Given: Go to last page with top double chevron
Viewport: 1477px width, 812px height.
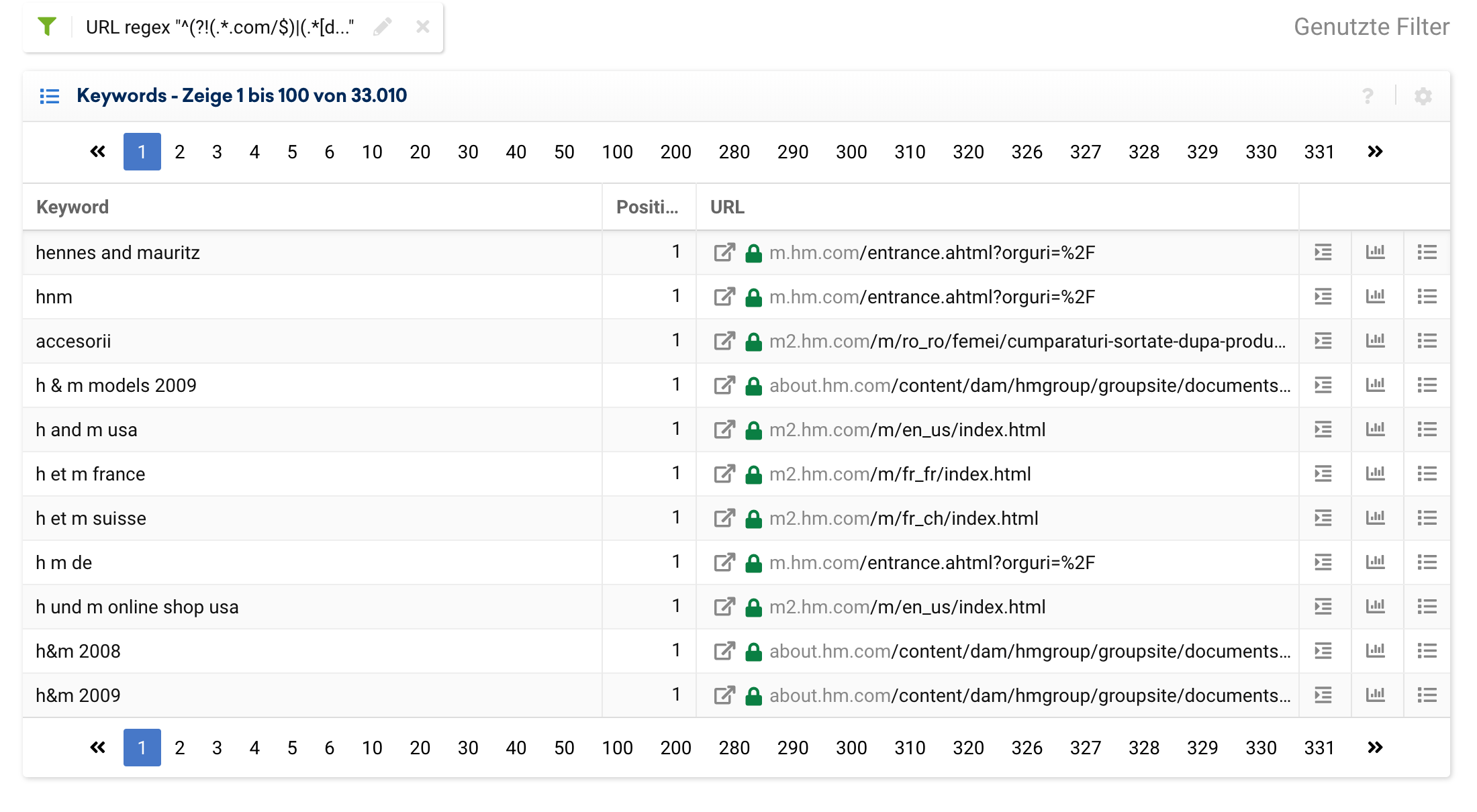Looking at the screenshot, I should pyautogui.click(x=1375, y=152).
